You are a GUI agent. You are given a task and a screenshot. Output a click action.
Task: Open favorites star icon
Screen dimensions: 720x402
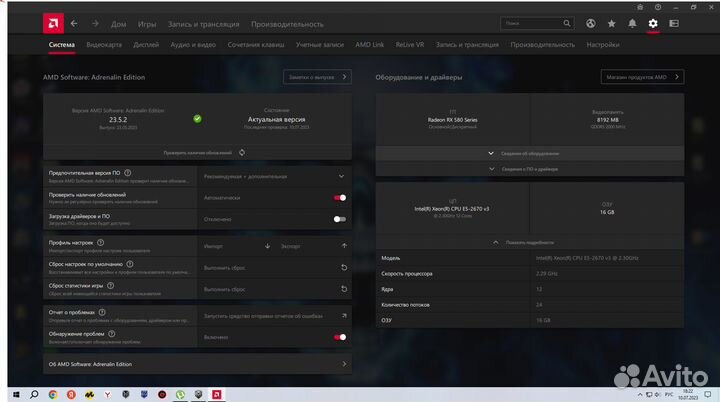pyautogui.click(x=611, y=23)
